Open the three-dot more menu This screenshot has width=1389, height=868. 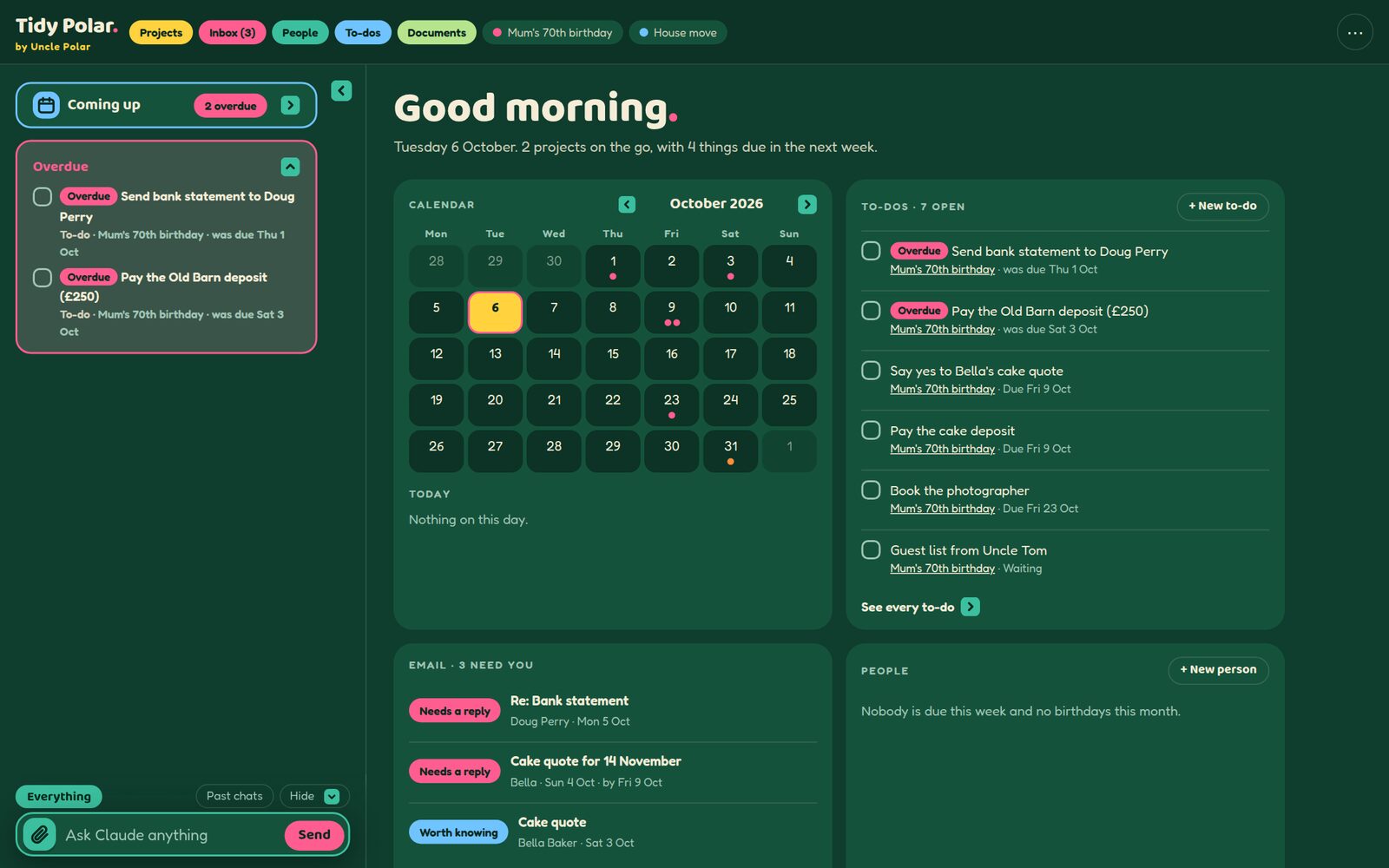click(1354, 33)
